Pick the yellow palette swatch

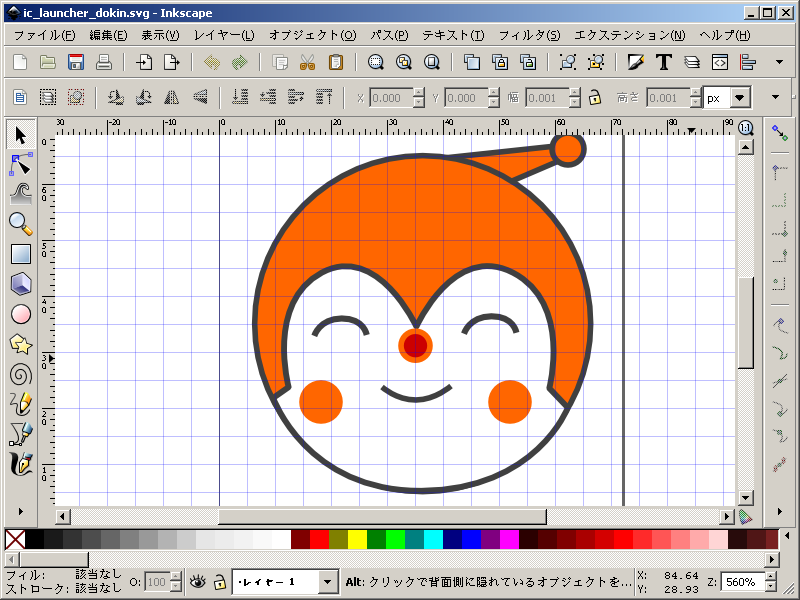357,540
